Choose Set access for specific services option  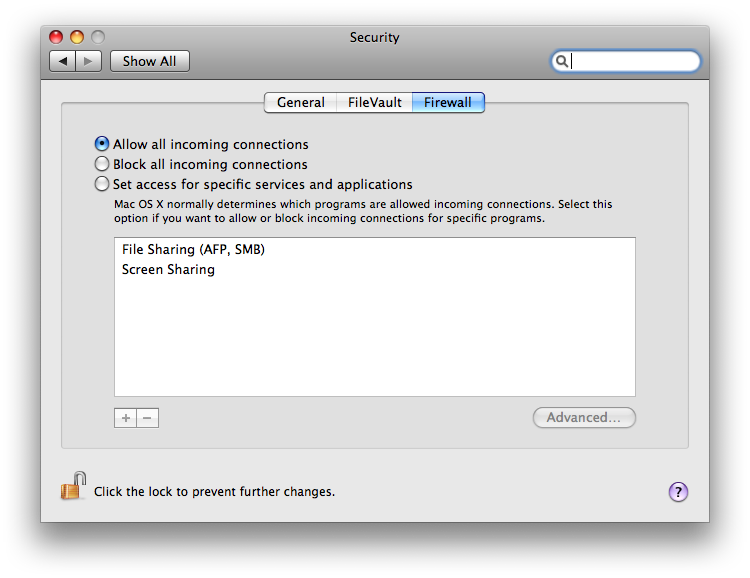102,184
